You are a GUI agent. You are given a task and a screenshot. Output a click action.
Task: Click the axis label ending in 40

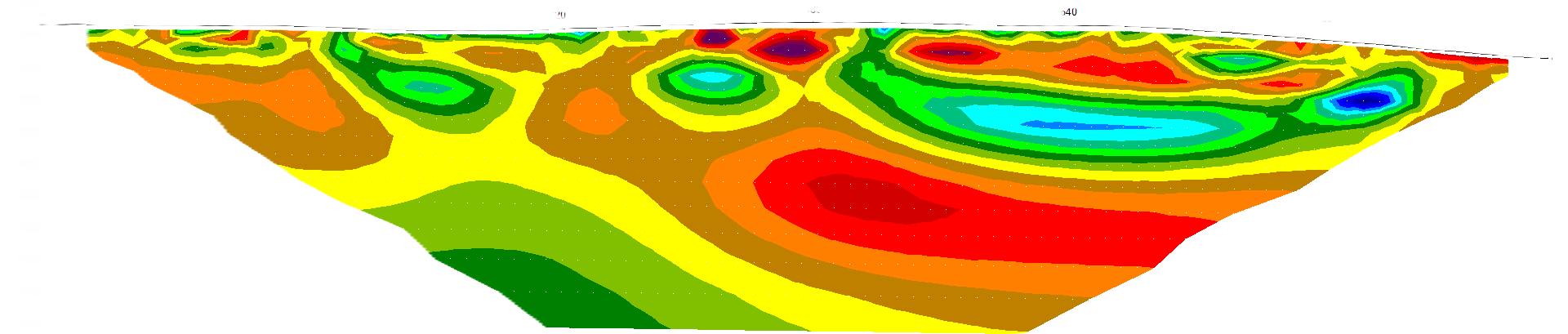pyautogui.click(x=1068, y=11)
